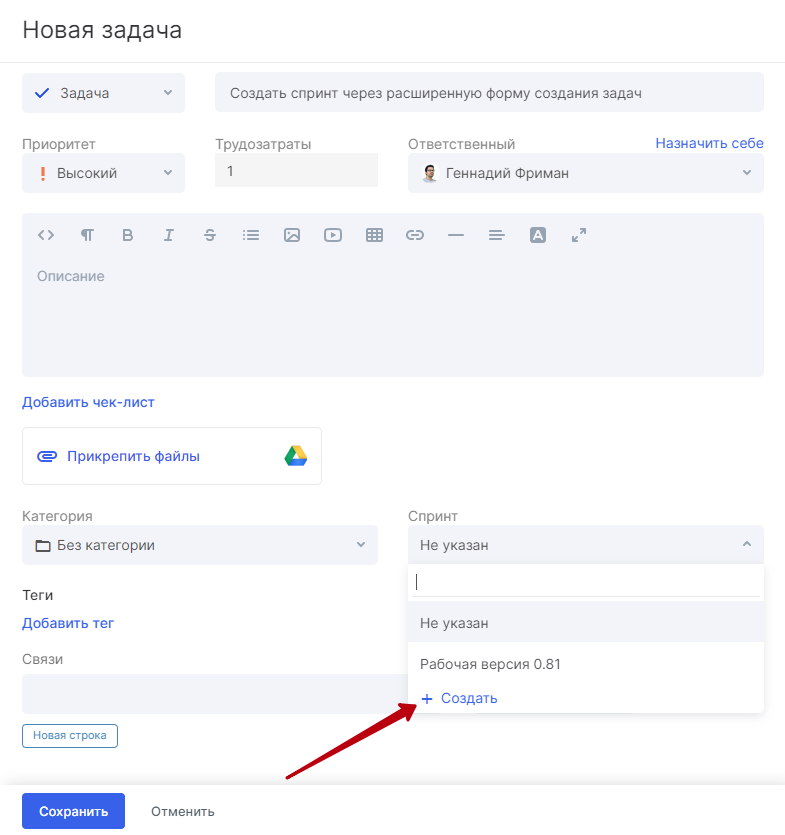Click the Назначить себе link
Viewport: 785px width, 835px height.
[709, 143]
